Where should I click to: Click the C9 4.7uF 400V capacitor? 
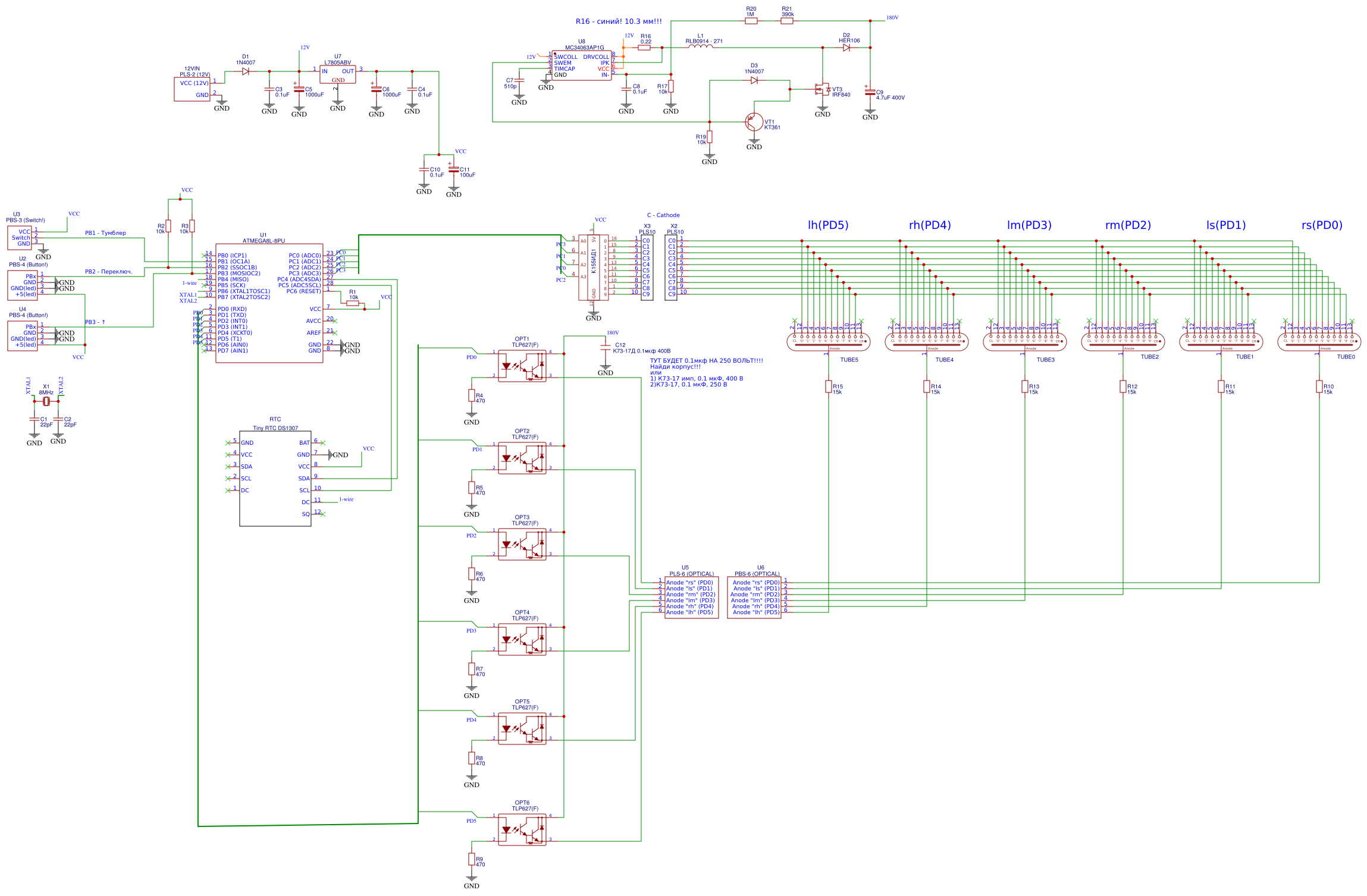point(870,93)
